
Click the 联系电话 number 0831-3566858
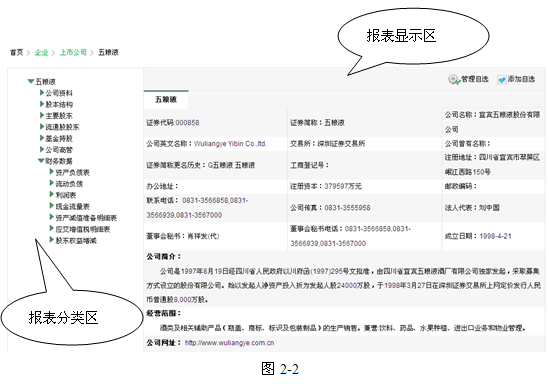pos(205,200)
